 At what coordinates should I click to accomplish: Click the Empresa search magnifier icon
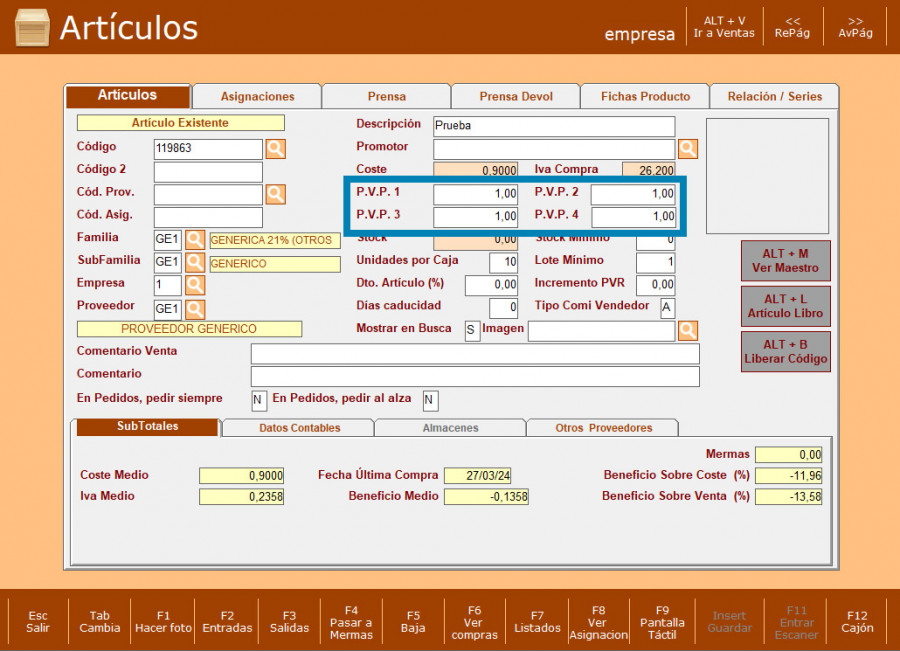pos(195,286)
